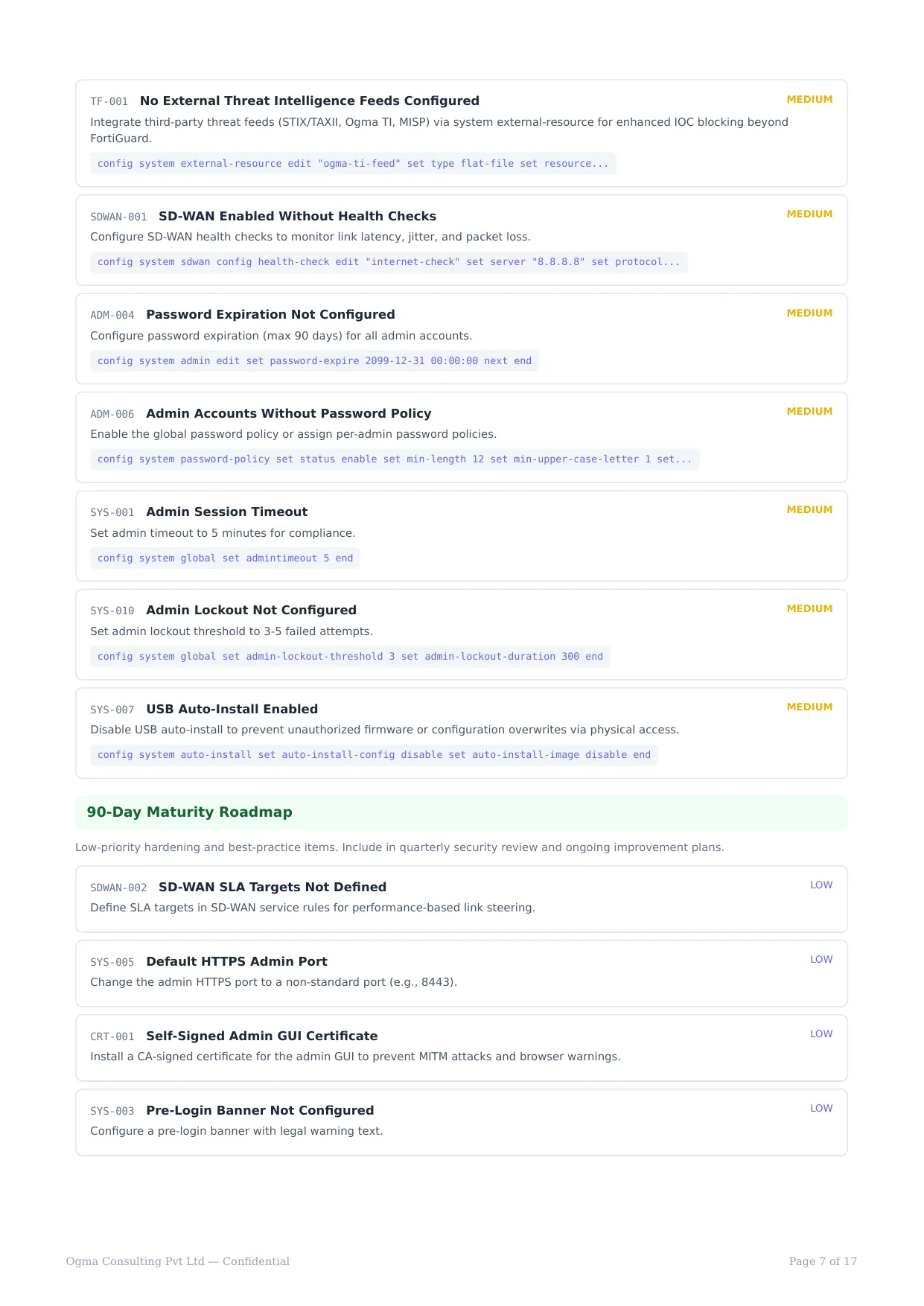Open the Default HTTPS Admin Port item
This screenshot has height=1306, width=924.
pos(462,974)
